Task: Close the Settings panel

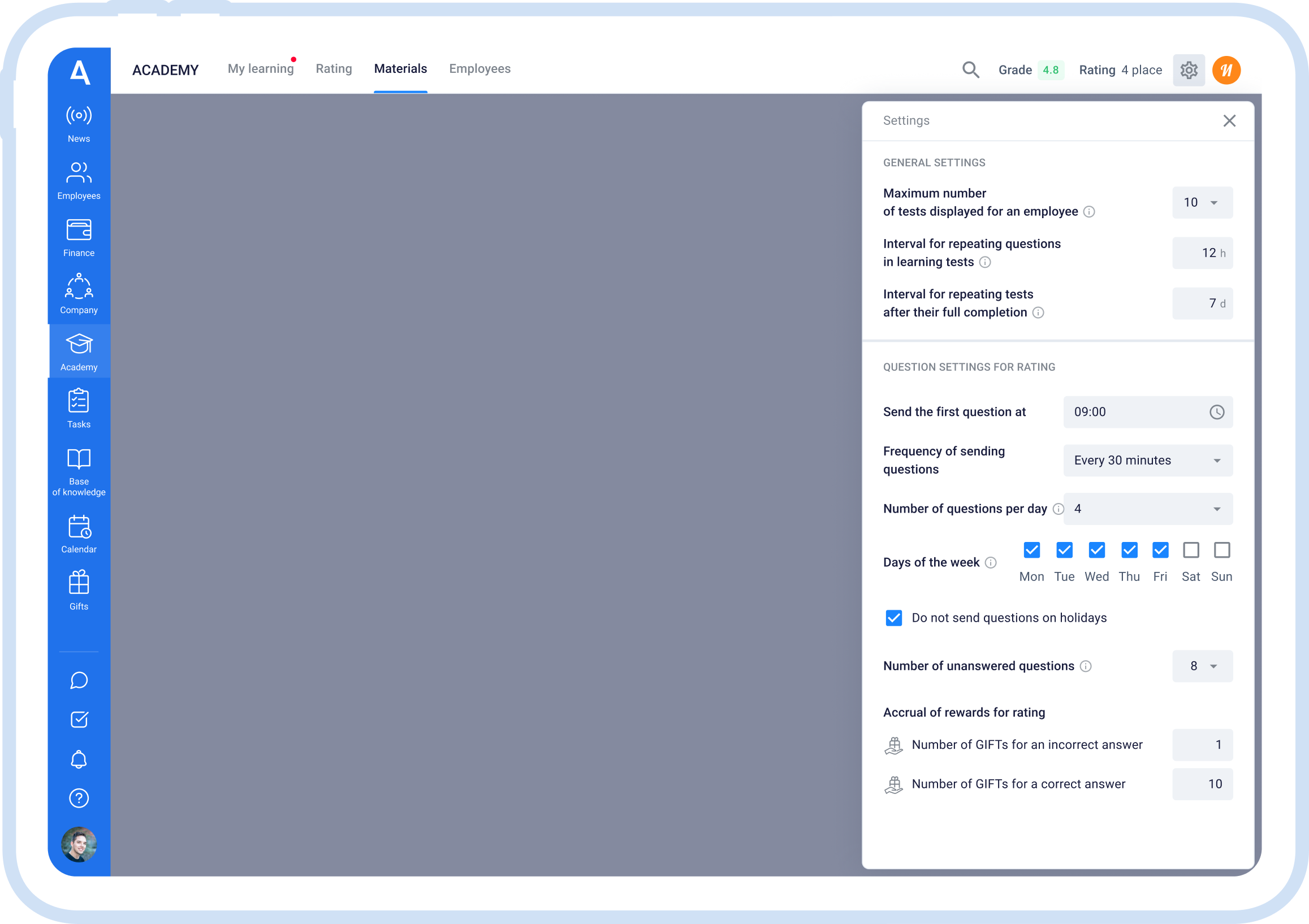Action: [1229, 121]
